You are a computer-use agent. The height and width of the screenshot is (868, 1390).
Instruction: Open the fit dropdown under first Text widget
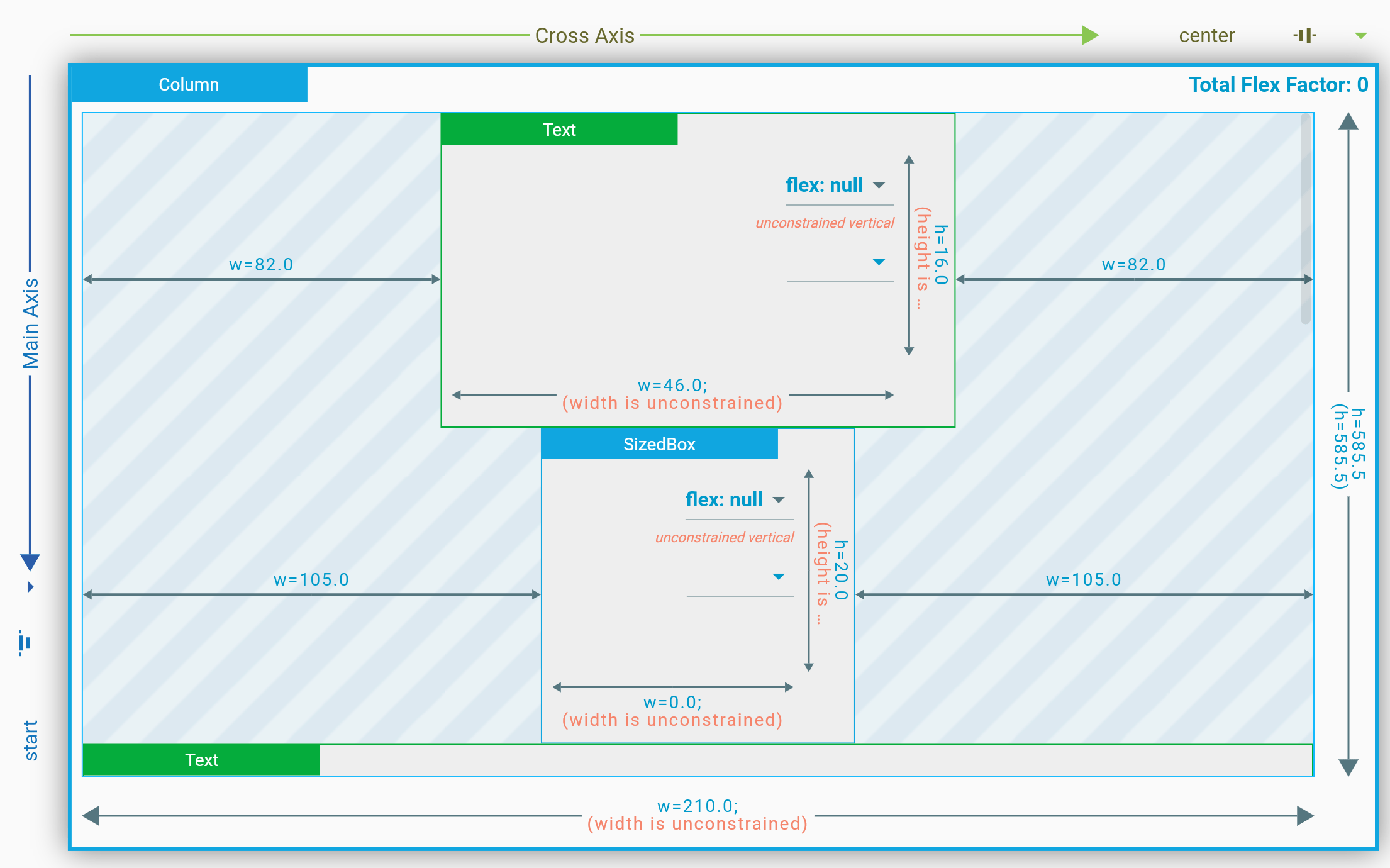tap(879, 262)
